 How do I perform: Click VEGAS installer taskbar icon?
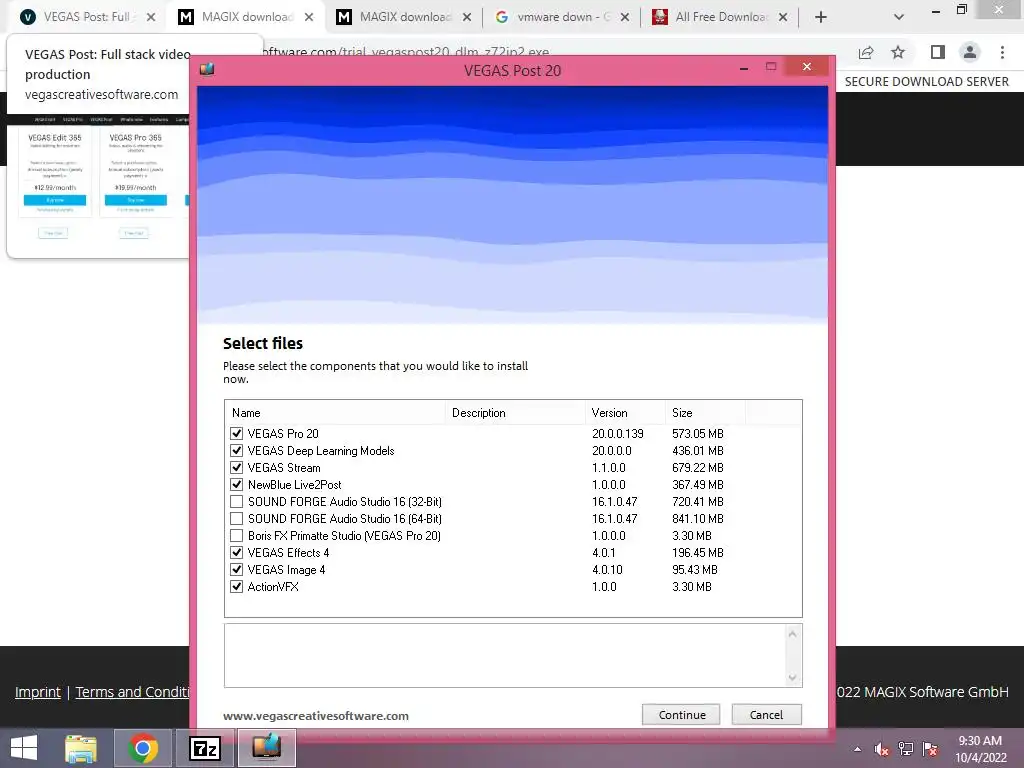click(266, 747)
